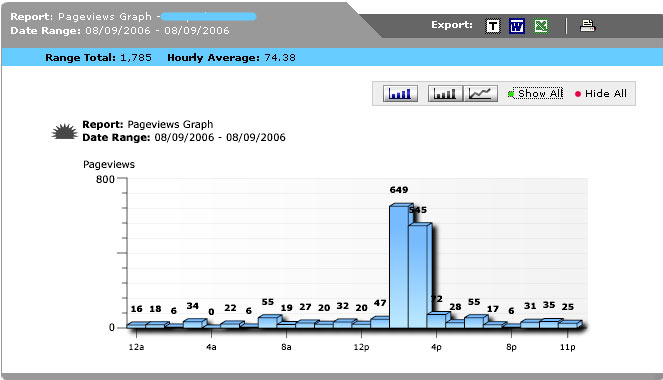Screen dimensions: 663x380
Task: Click Hide All to hide all series
Action: [x=605, y=93]
